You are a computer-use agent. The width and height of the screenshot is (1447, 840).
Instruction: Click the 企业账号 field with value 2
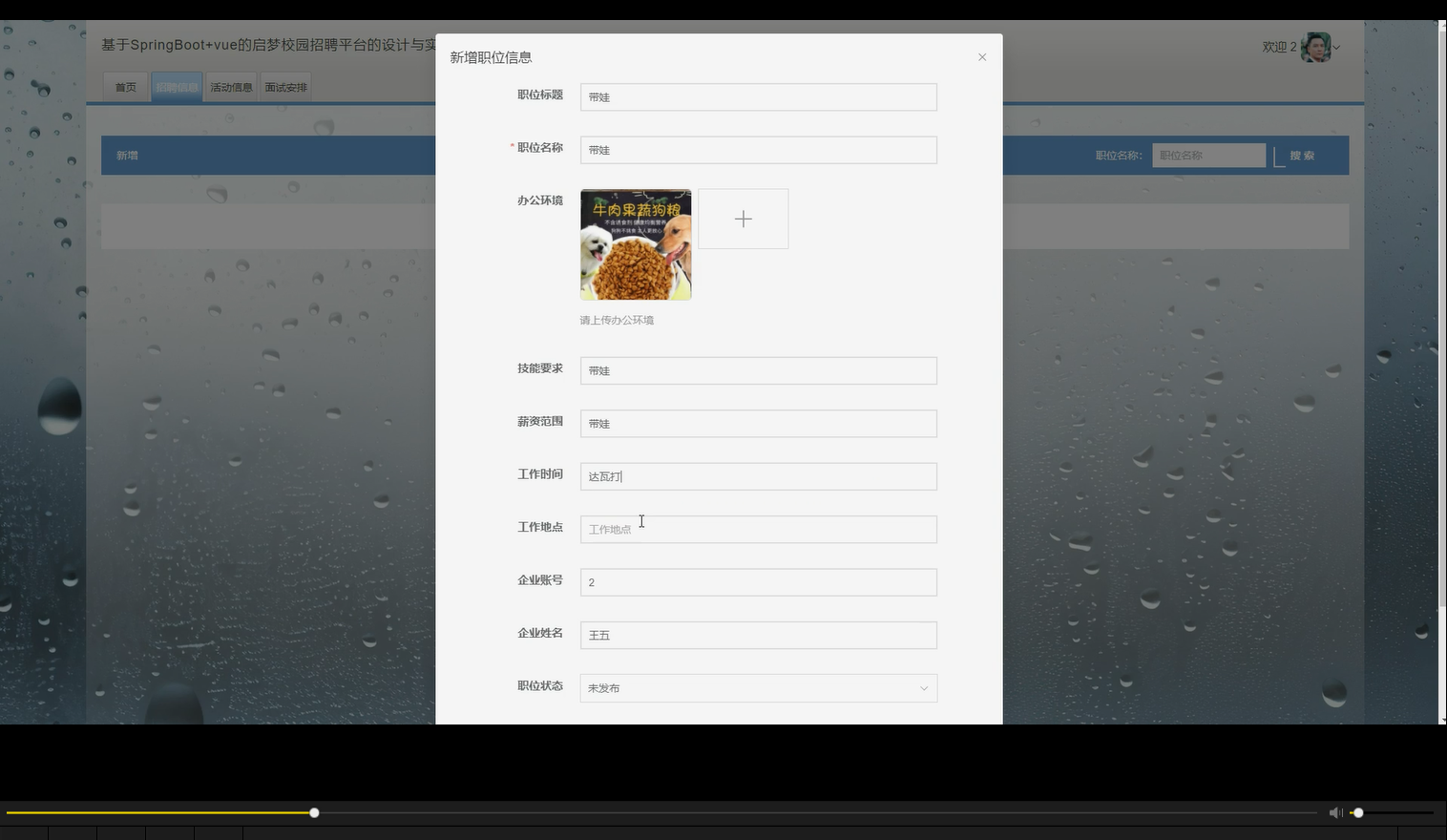pyautogui.click(x=759, y=582)
